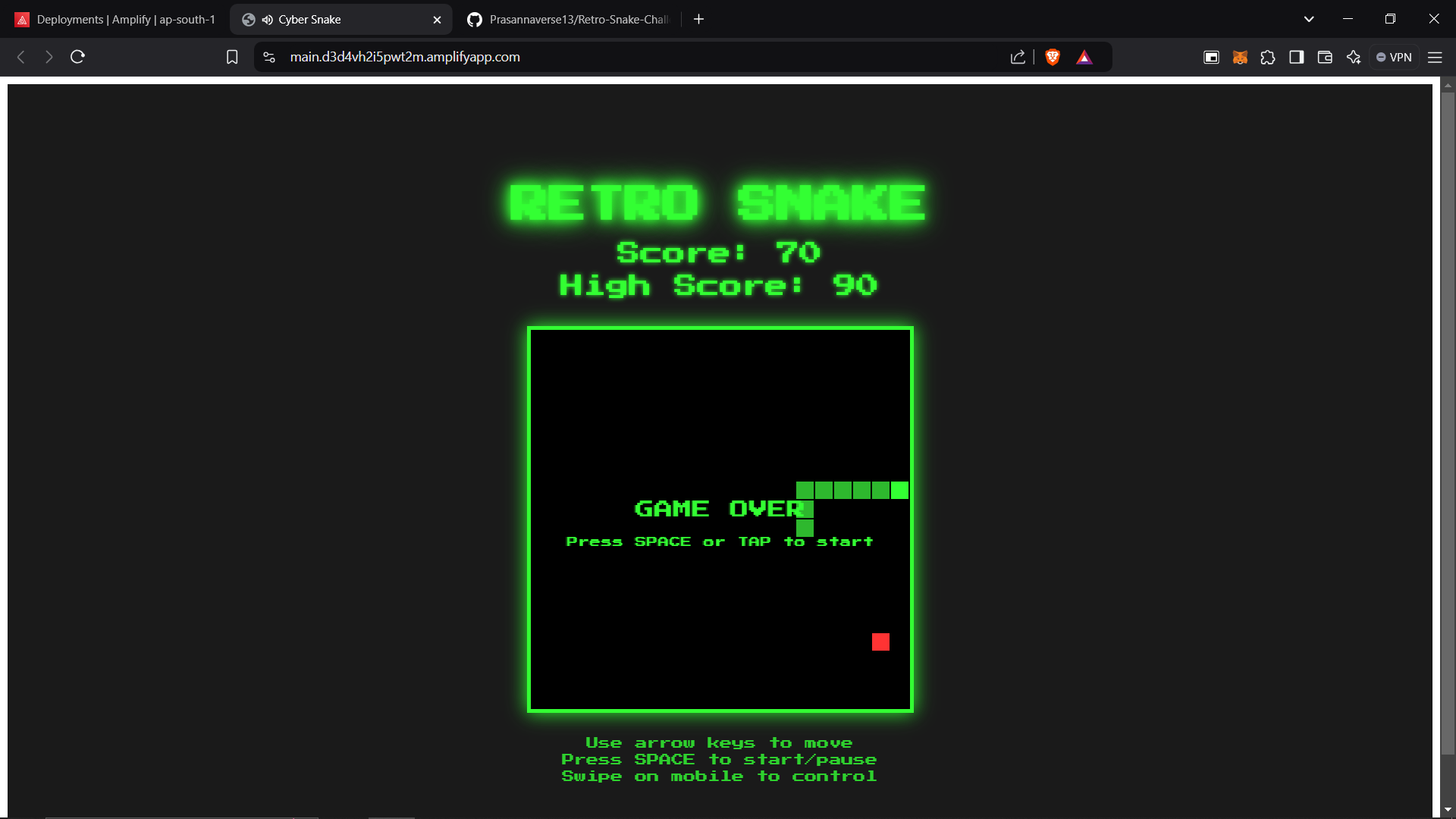
Task: Expand the tab search dropdown arrow
Action: [1309, 19]
